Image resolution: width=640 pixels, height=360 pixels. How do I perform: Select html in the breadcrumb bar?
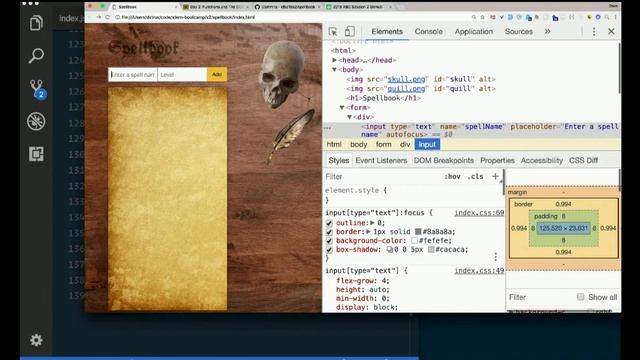click(333, 144)
